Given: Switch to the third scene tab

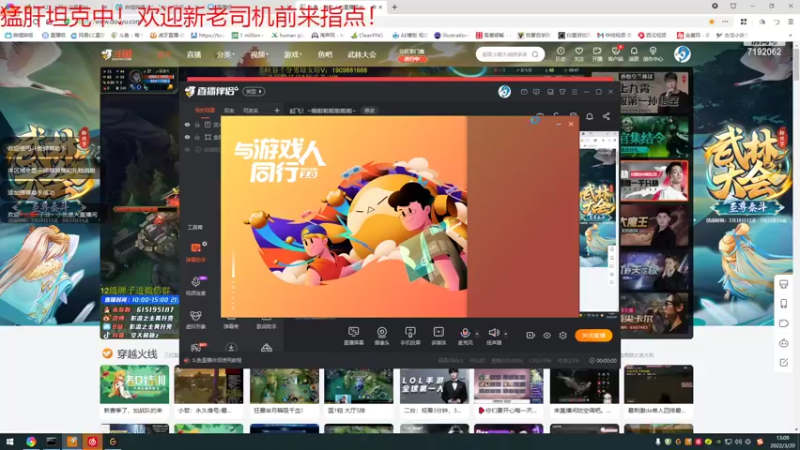Looking at the screenshot, I should [x=251, y=110].
